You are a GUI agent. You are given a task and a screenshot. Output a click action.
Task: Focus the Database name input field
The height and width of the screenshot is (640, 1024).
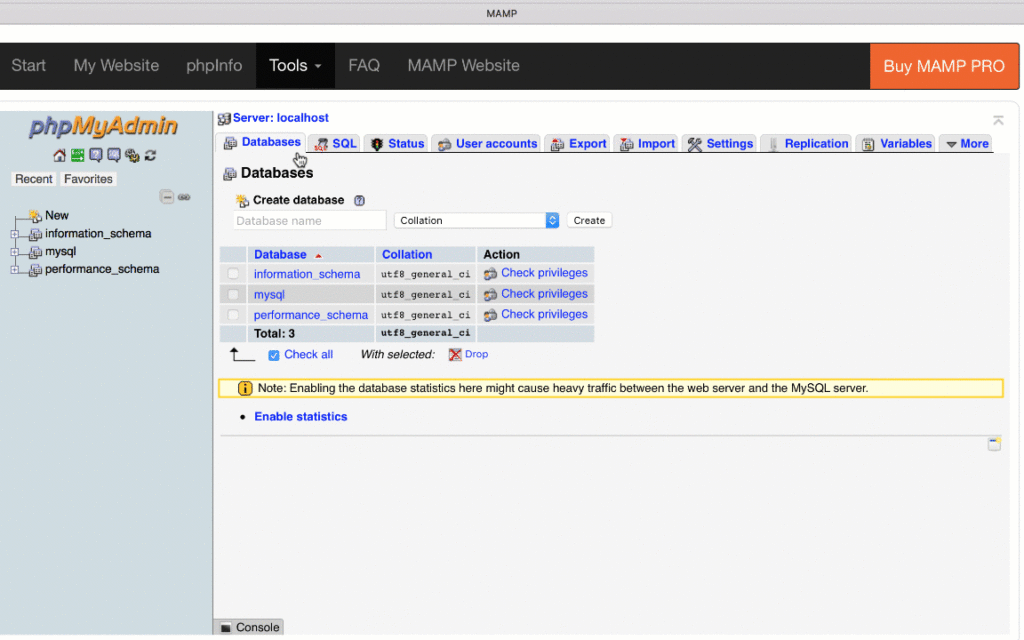tap(310, 221)
